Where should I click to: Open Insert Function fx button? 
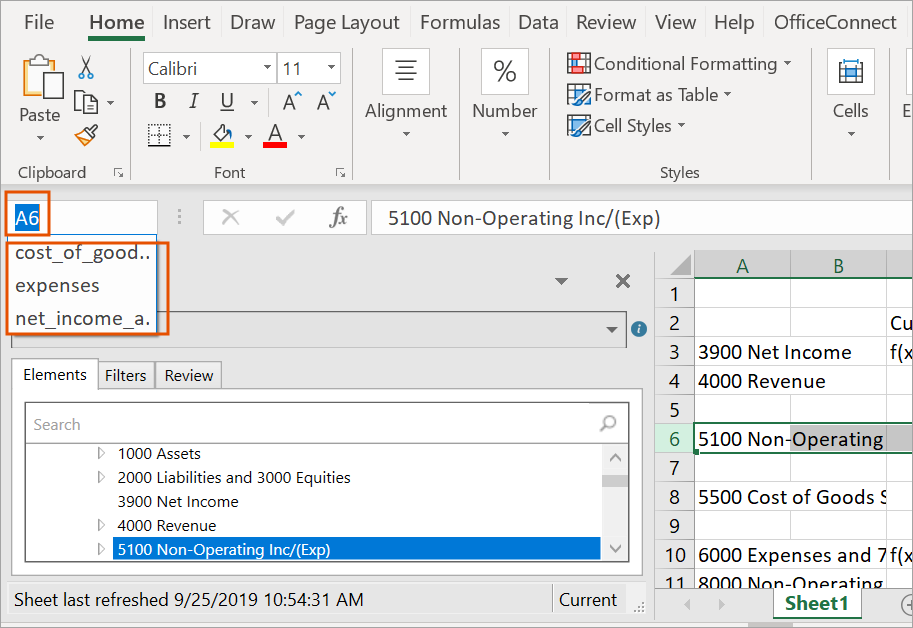(338, 218)
